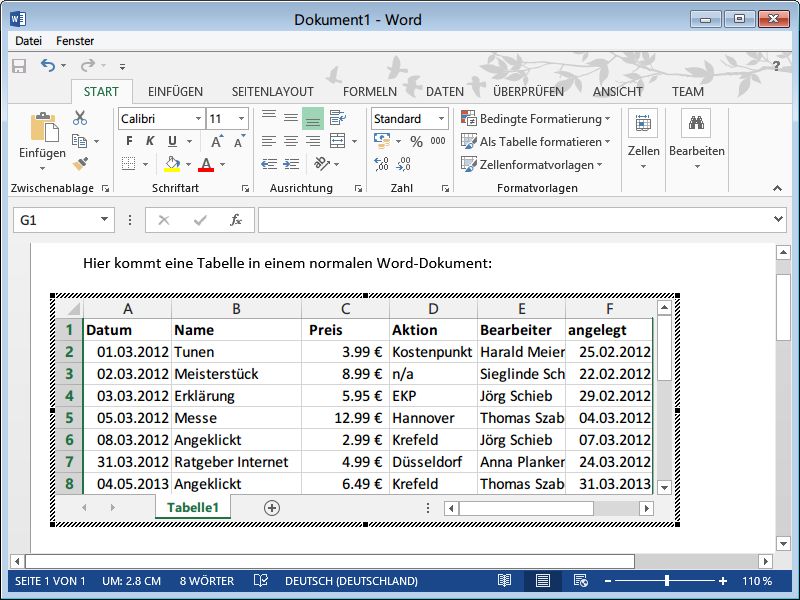
Task: Apply percent style format
Action: click(416, 141)
